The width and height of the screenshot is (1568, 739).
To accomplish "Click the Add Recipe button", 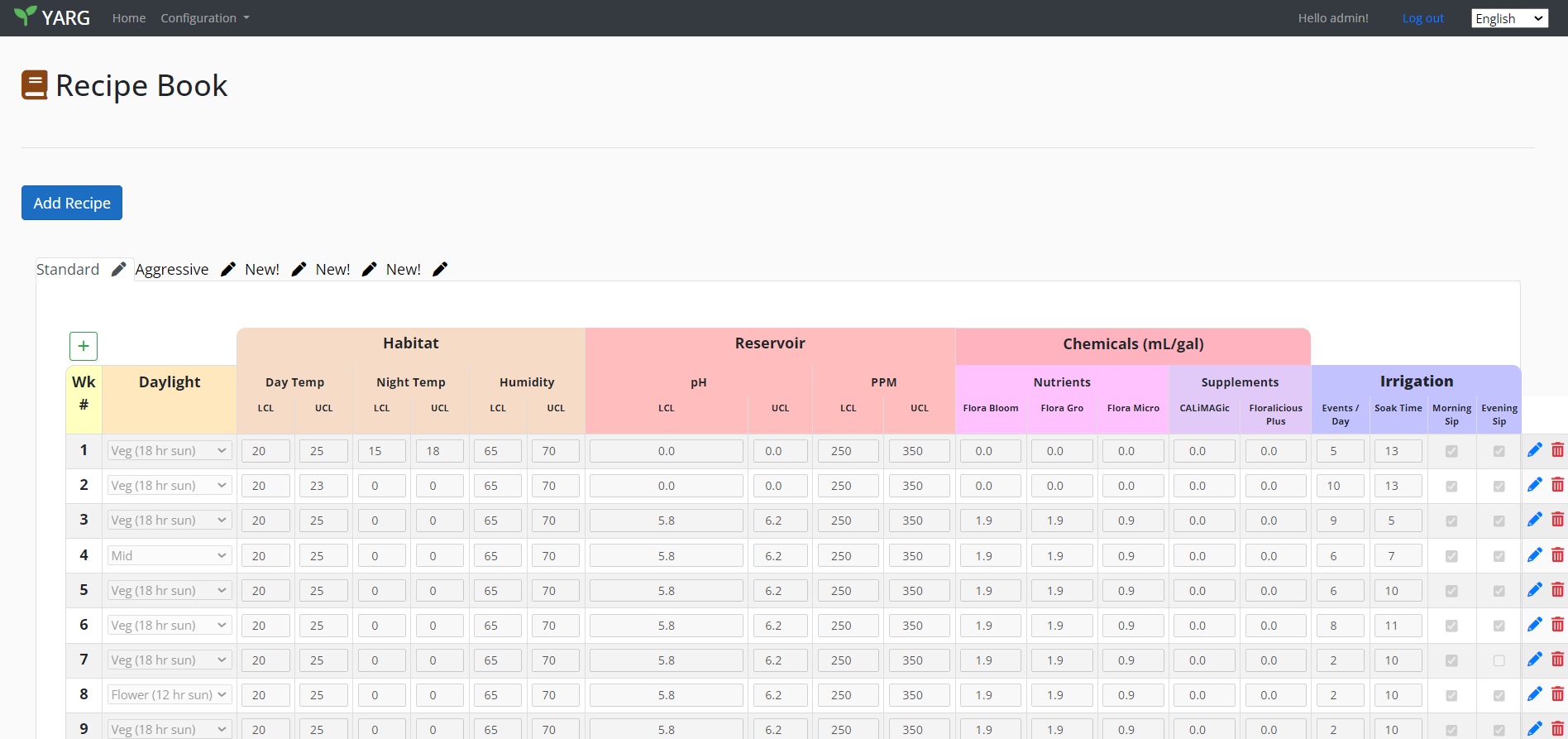I will [72, 203].
